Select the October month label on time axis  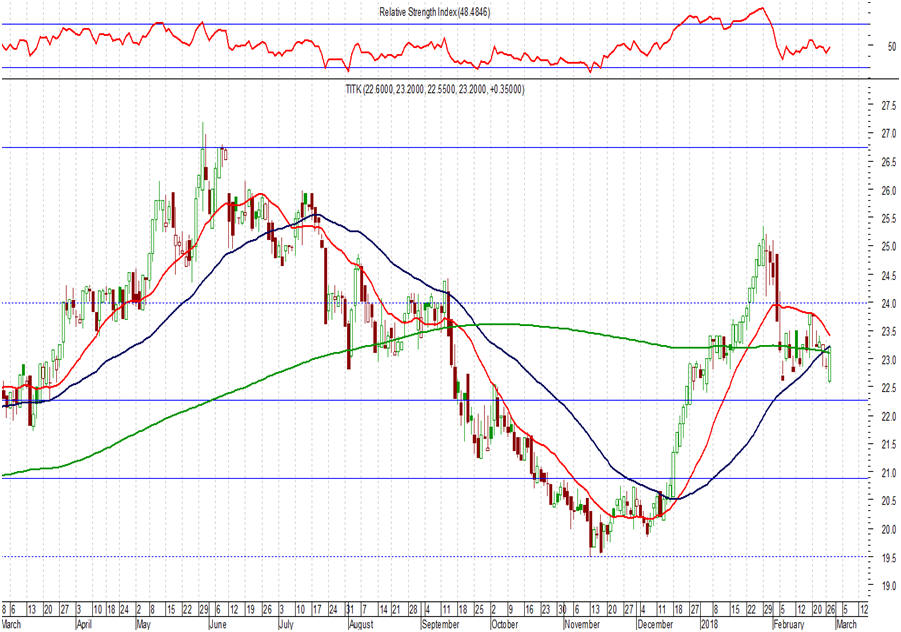505,625
